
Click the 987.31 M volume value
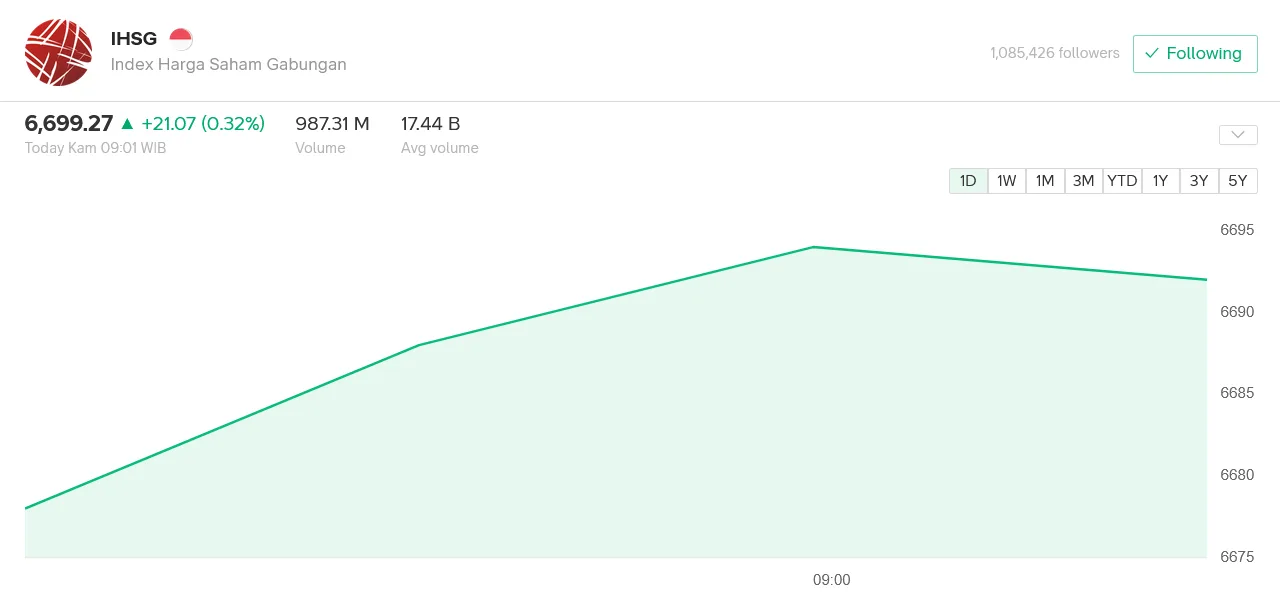click(332, 124)
